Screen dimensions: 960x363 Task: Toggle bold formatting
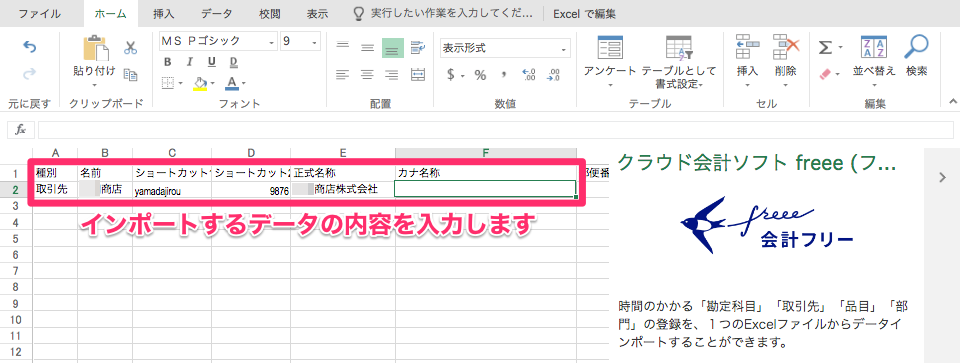coord(168,61)
